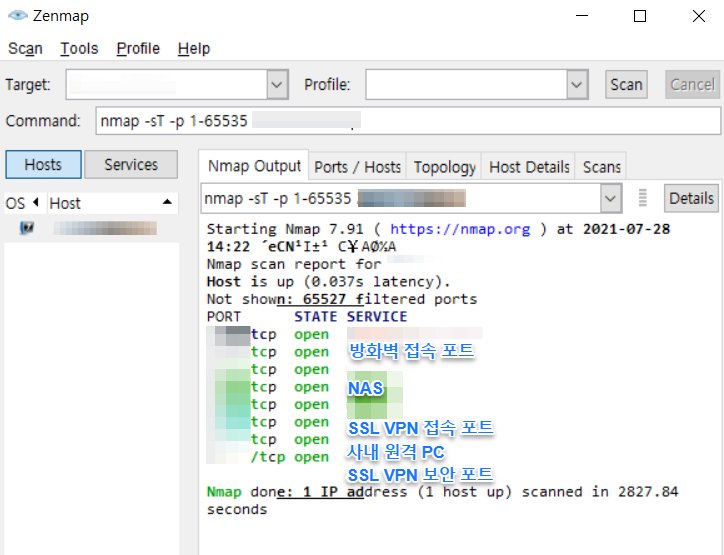Click the Target input field
Viewport: 724px width, 555px height.
click(166, 84)
